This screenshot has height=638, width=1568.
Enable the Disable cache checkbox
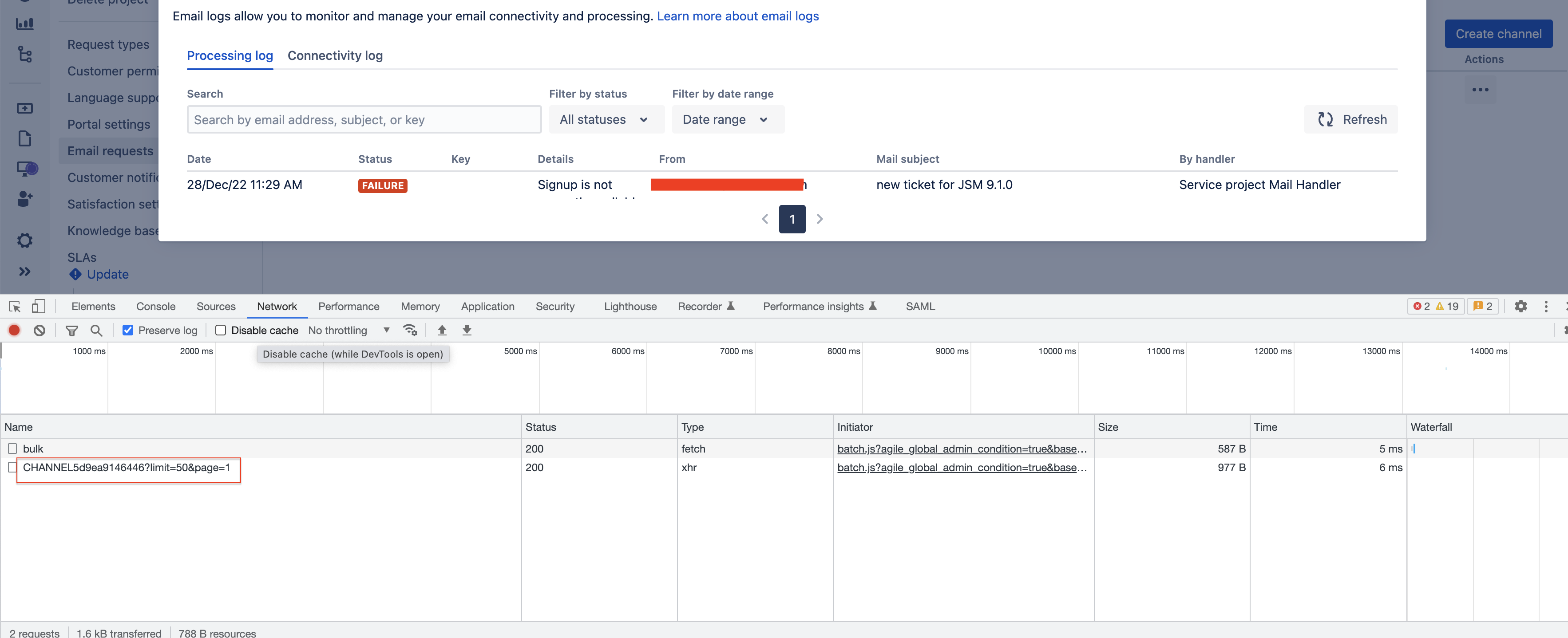pos(221,330)
